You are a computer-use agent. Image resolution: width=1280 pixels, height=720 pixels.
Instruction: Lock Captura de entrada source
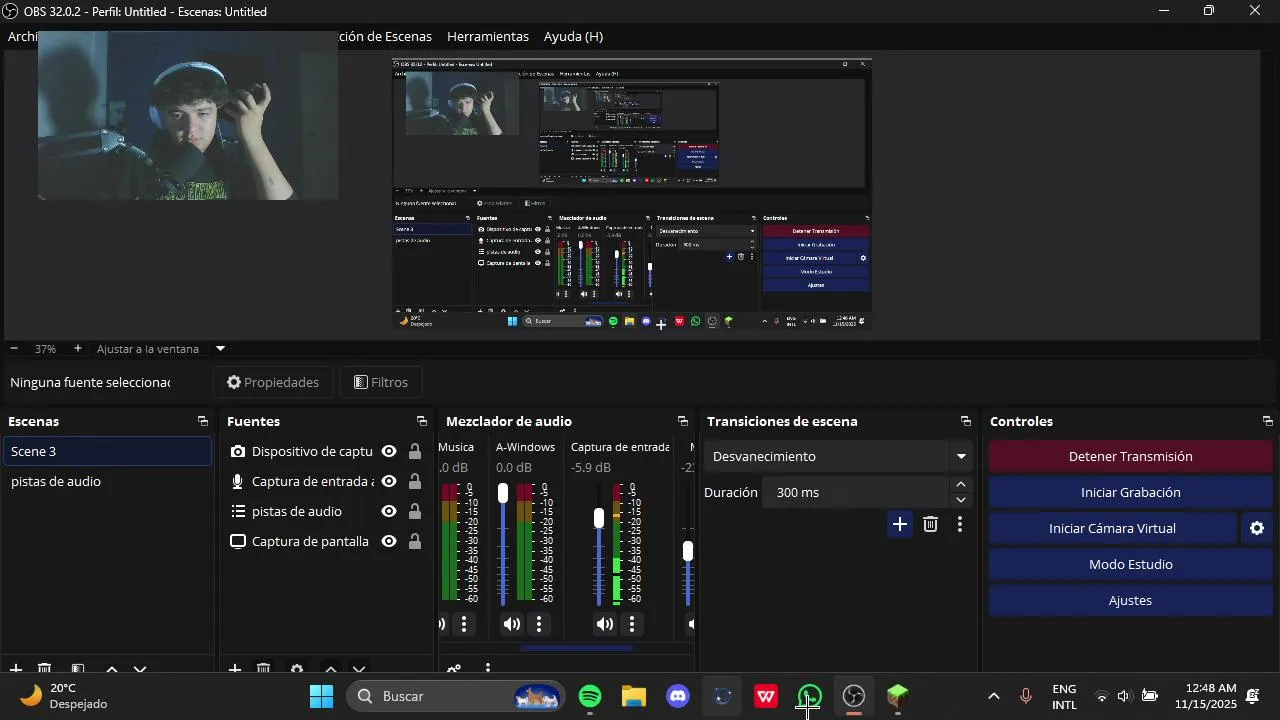coord(415,481)
